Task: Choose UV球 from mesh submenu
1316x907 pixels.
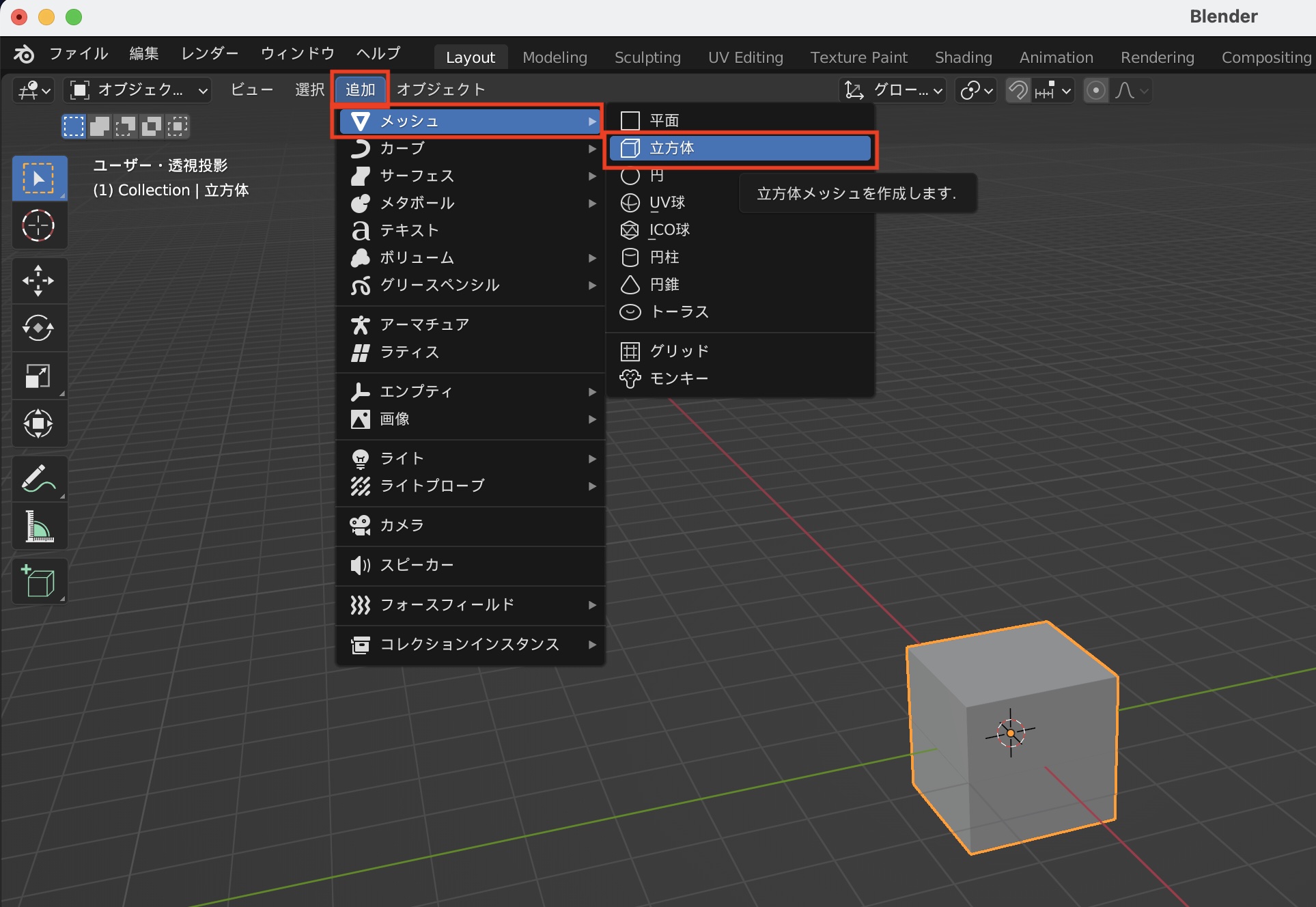Action: (x=667, y=203)
